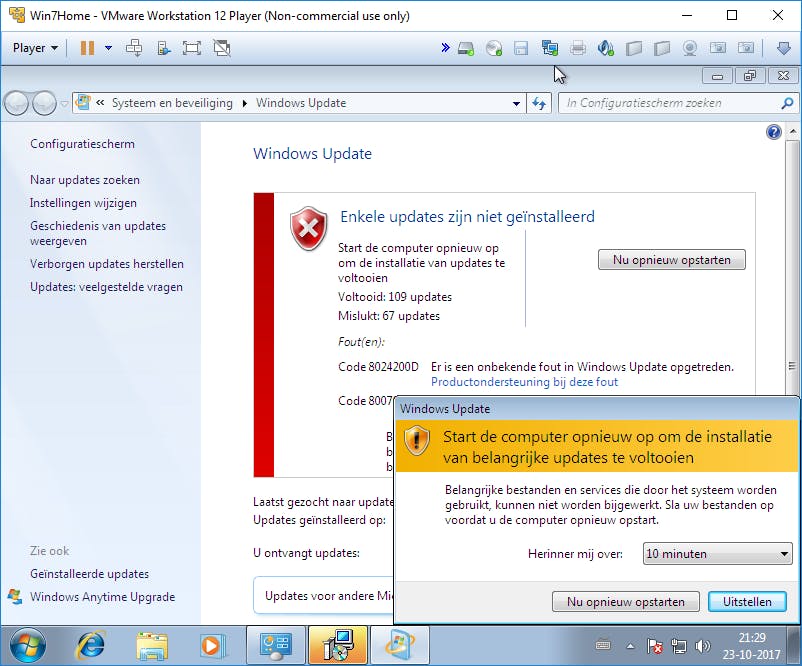802x666 pixels.
Task: Click the Uitstellen button
Action: [747, 602]
